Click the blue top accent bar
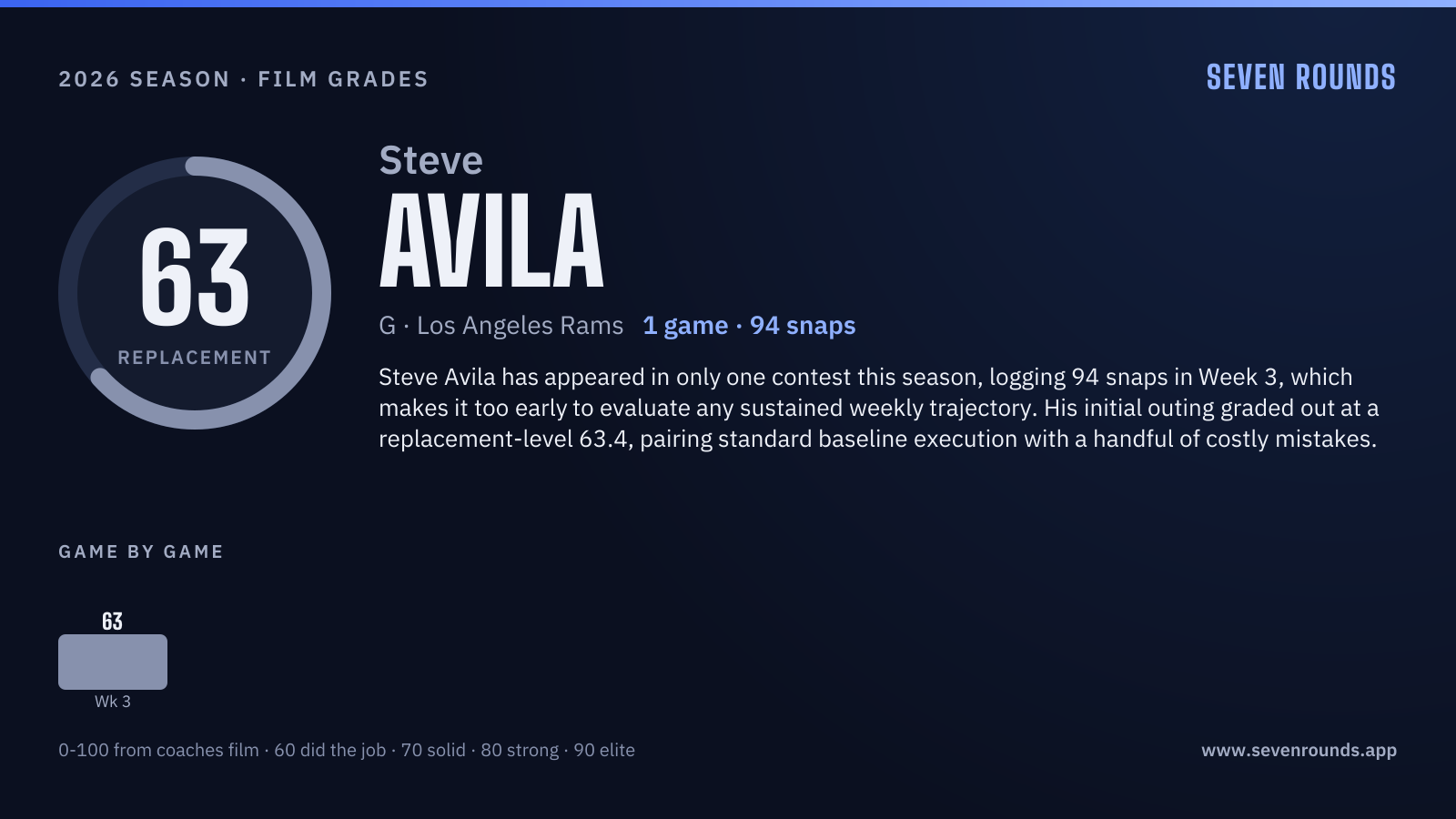 [728, 4]
